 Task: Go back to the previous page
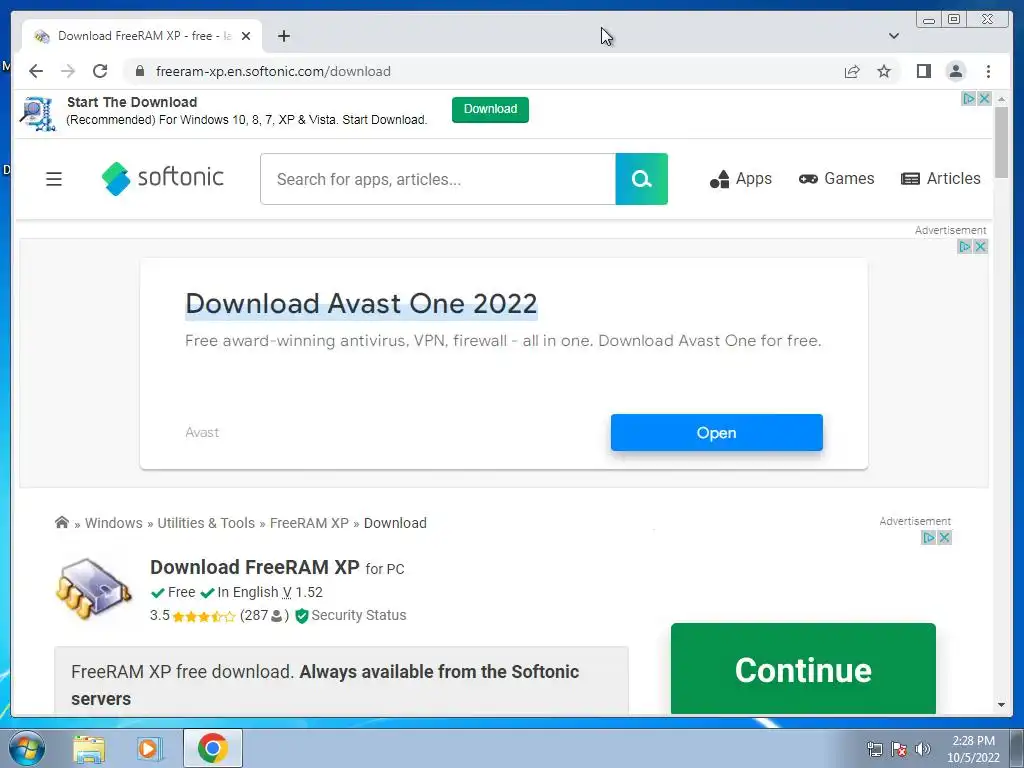[36, 71]
